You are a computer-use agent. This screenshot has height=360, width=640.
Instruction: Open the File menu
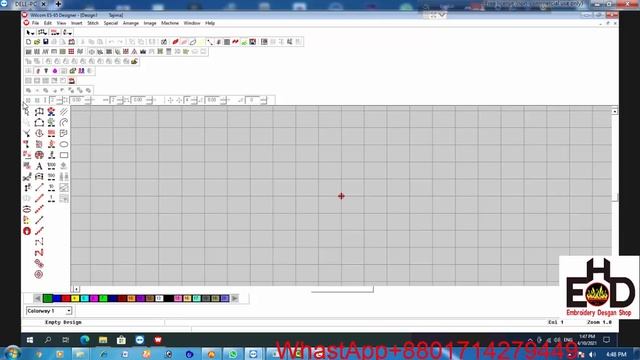click(x=36, y=23)
